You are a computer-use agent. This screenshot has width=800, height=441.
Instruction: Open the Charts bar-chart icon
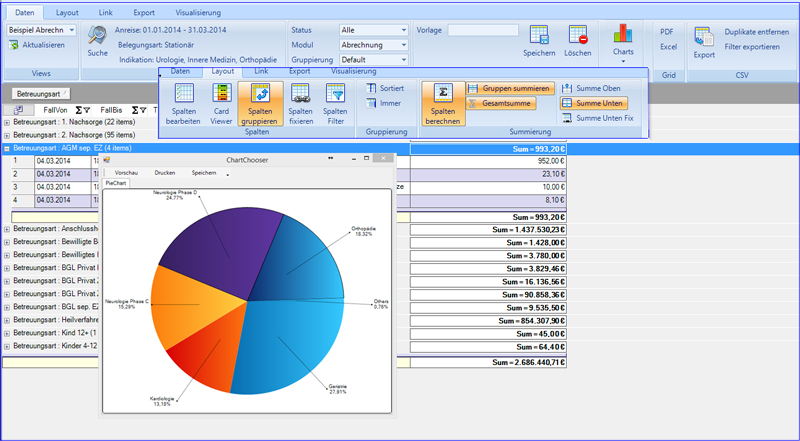[623, 34]
